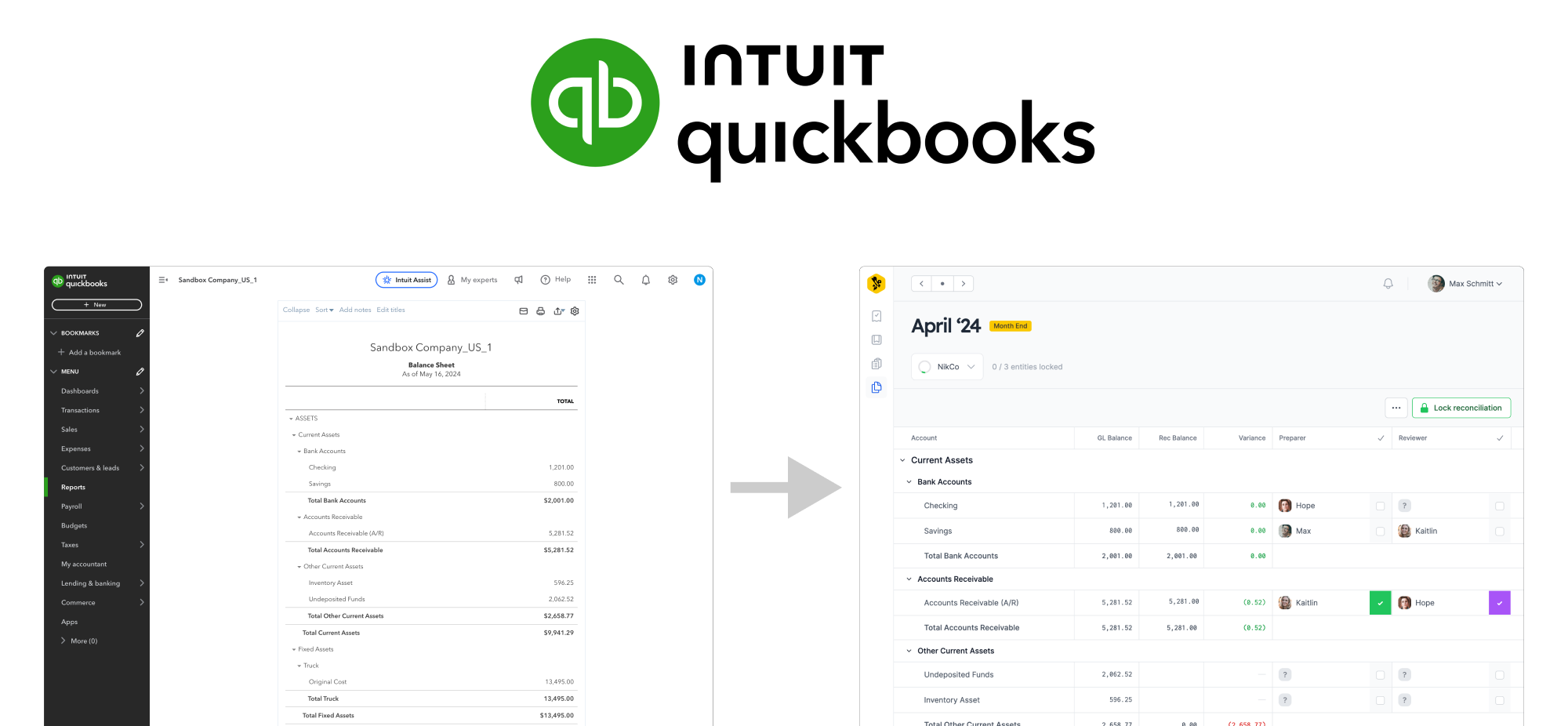Check preparer box for Inventory Asset
The height and width of the screenshot is (726, 1568).
point(1380,700)
